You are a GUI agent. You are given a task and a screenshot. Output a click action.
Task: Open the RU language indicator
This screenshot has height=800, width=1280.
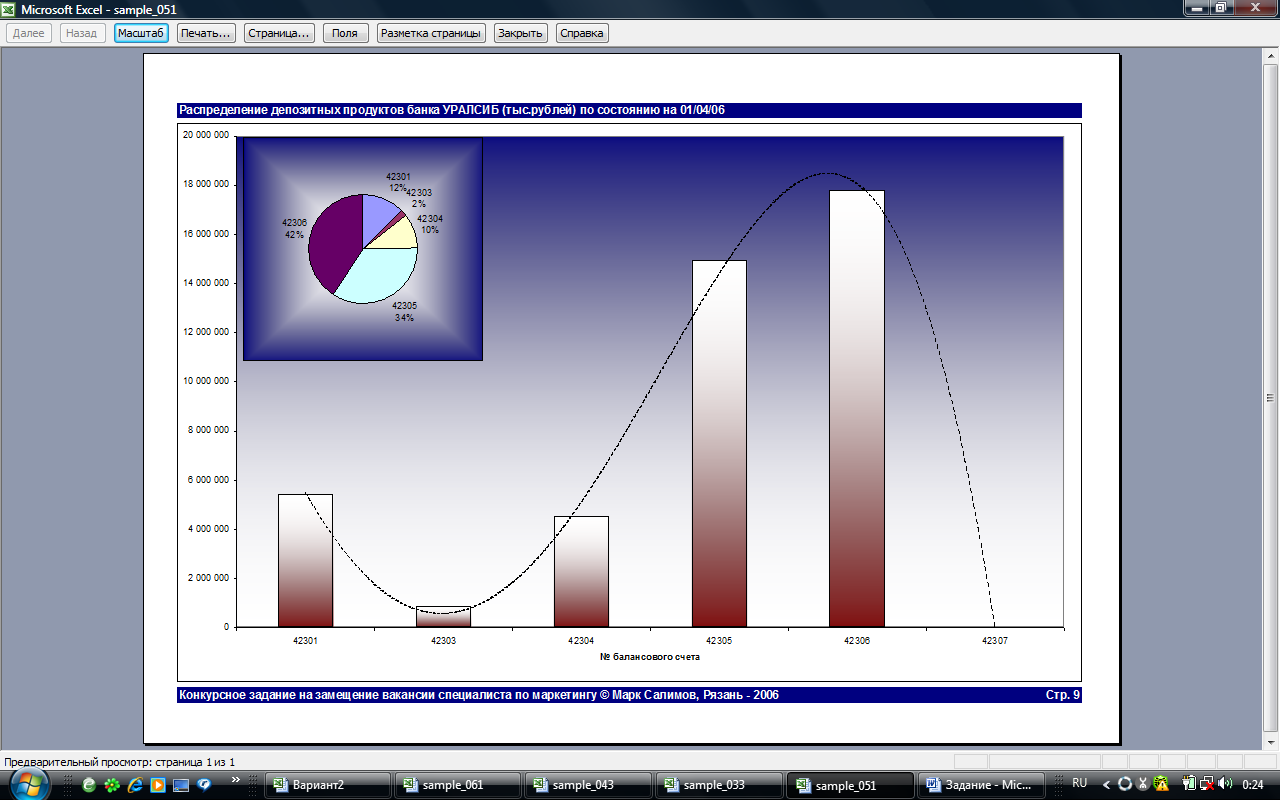pos(1079,784)
